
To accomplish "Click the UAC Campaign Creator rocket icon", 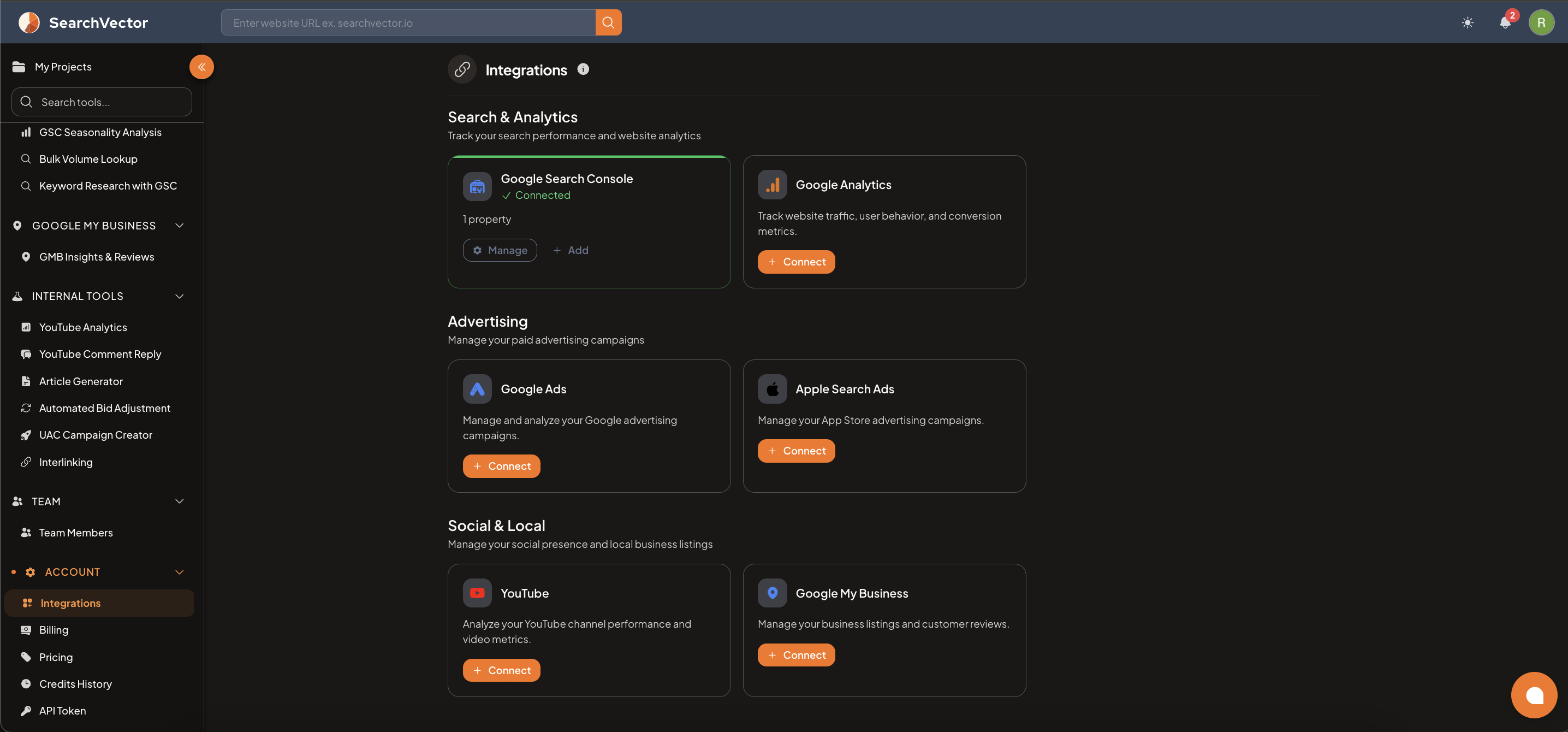I will [26, 435].
